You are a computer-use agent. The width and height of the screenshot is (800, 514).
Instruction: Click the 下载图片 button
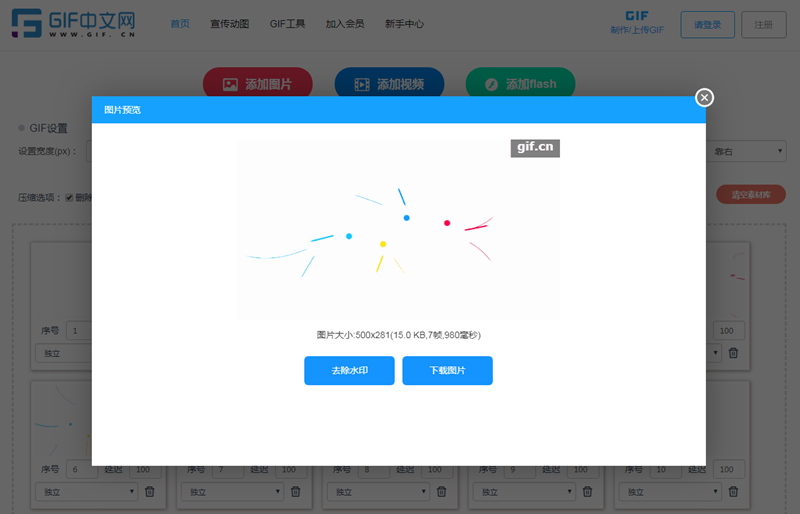[x=447, y=370]
